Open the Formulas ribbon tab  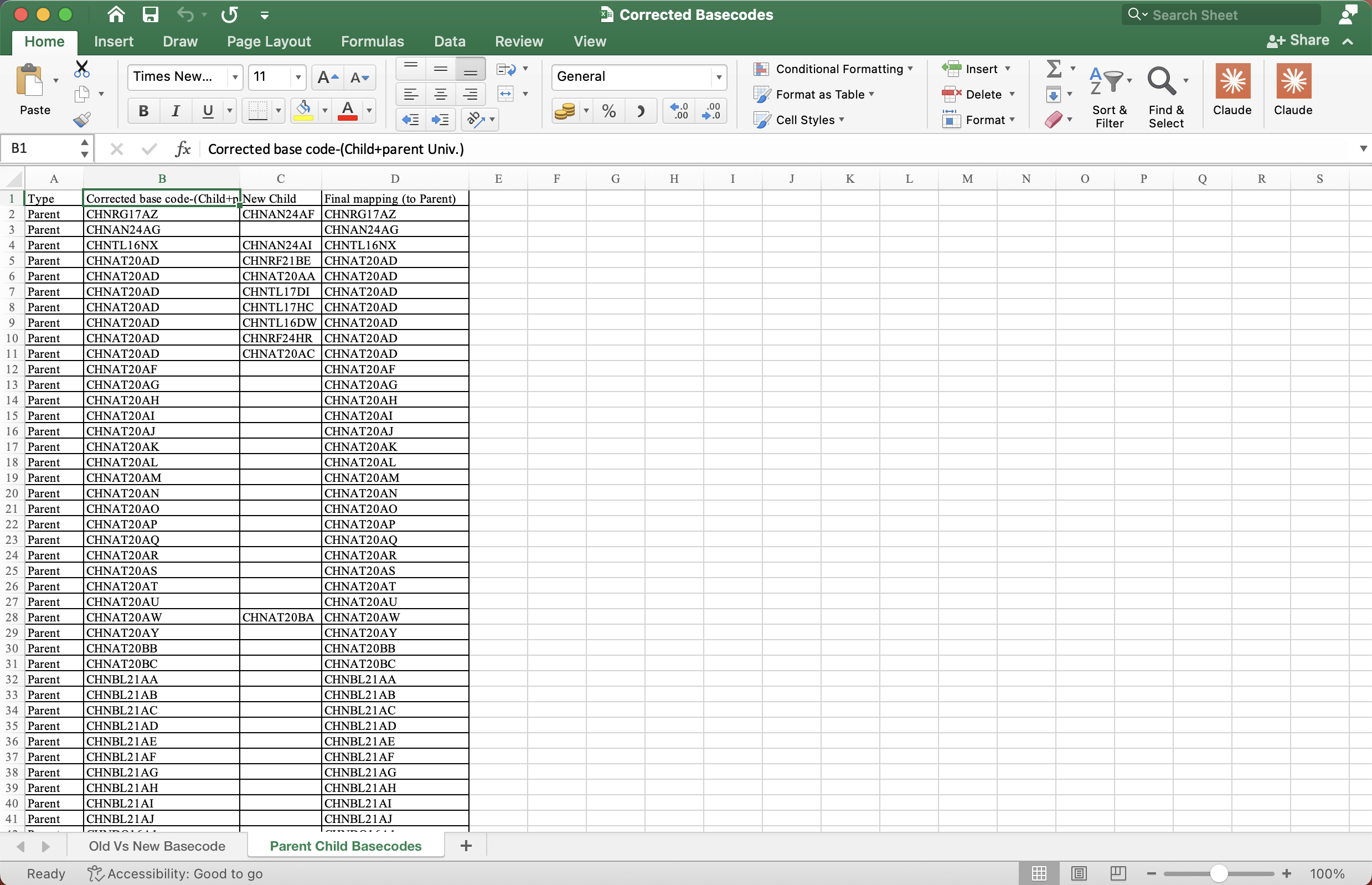(372, 42)
